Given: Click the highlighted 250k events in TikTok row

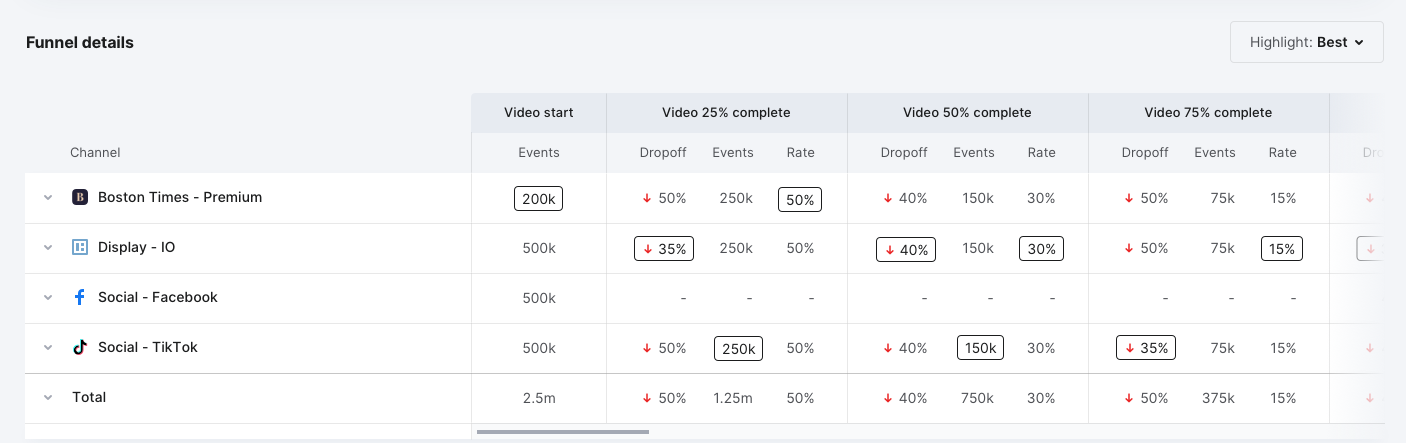Looking at the screenshot, I should pos(738,348).
